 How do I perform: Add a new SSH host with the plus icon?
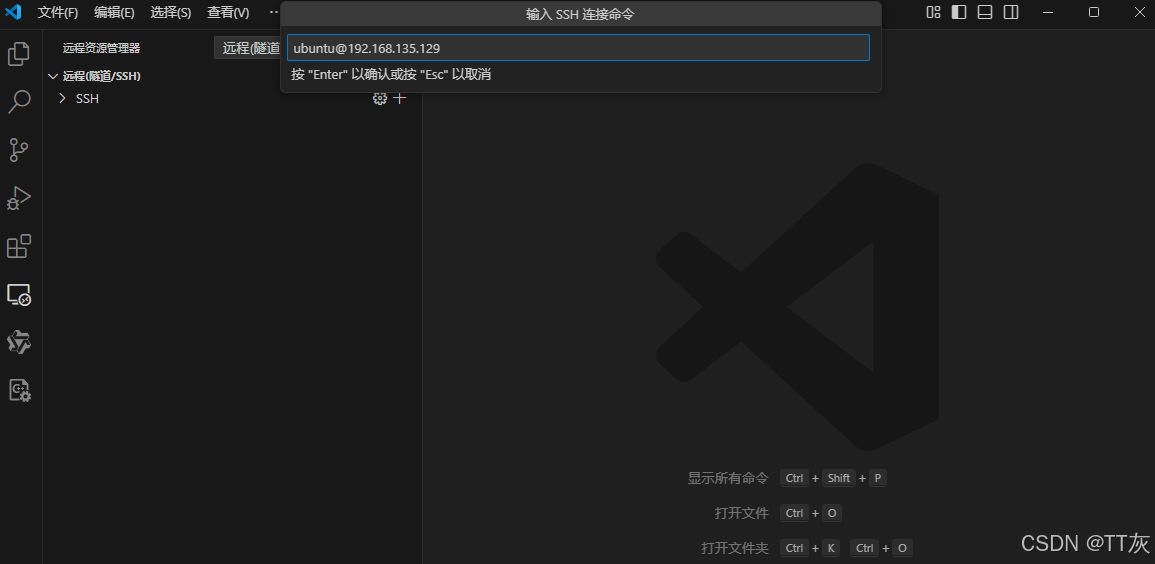tap(399, 99)
